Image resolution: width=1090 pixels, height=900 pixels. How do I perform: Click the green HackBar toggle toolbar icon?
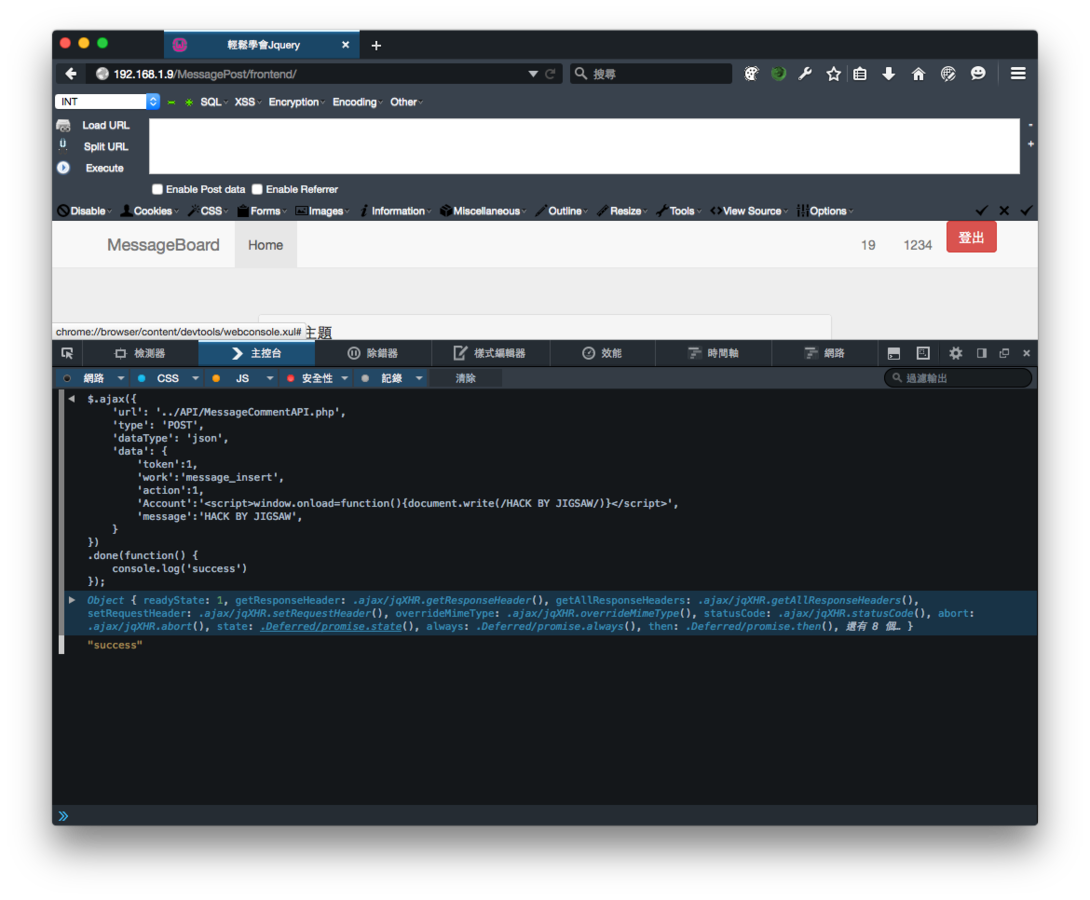click(x=779, y=74)
